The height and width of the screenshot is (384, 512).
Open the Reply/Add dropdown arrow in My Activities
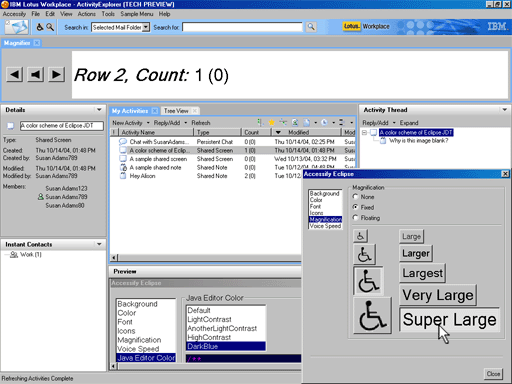[186, 123]
